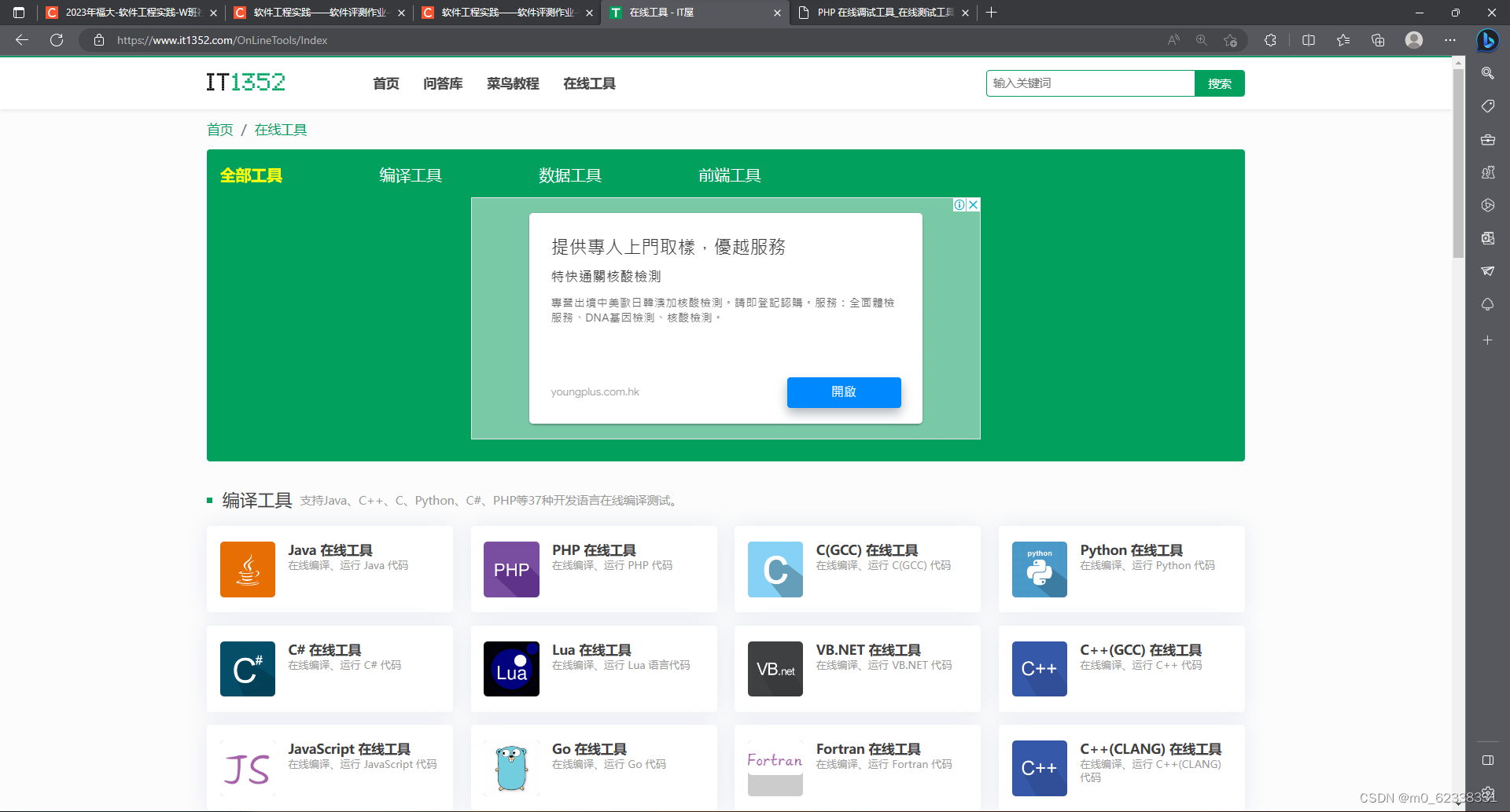
Task: Click the 開啟 button in the ad
Action: (843, 392)
